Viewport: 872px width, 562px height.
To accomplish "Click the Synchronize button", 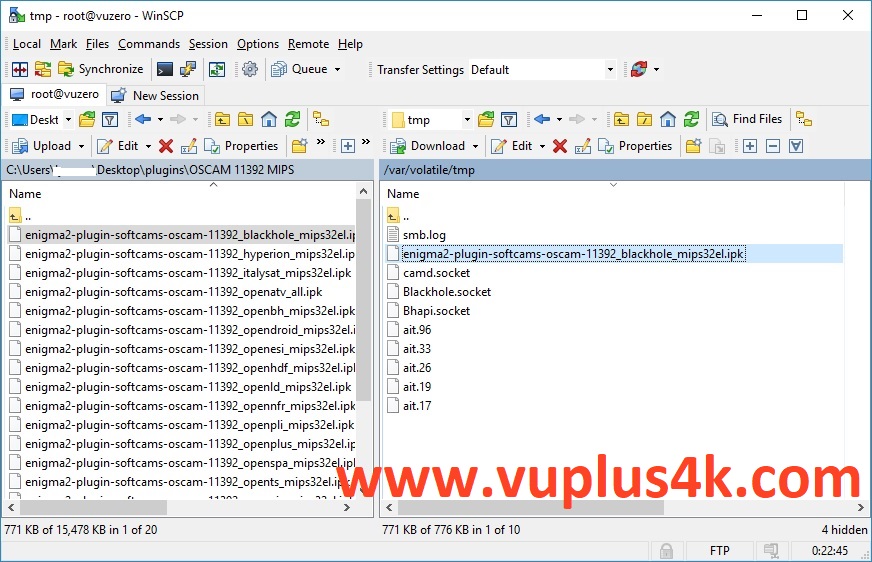I will (101, 69).
